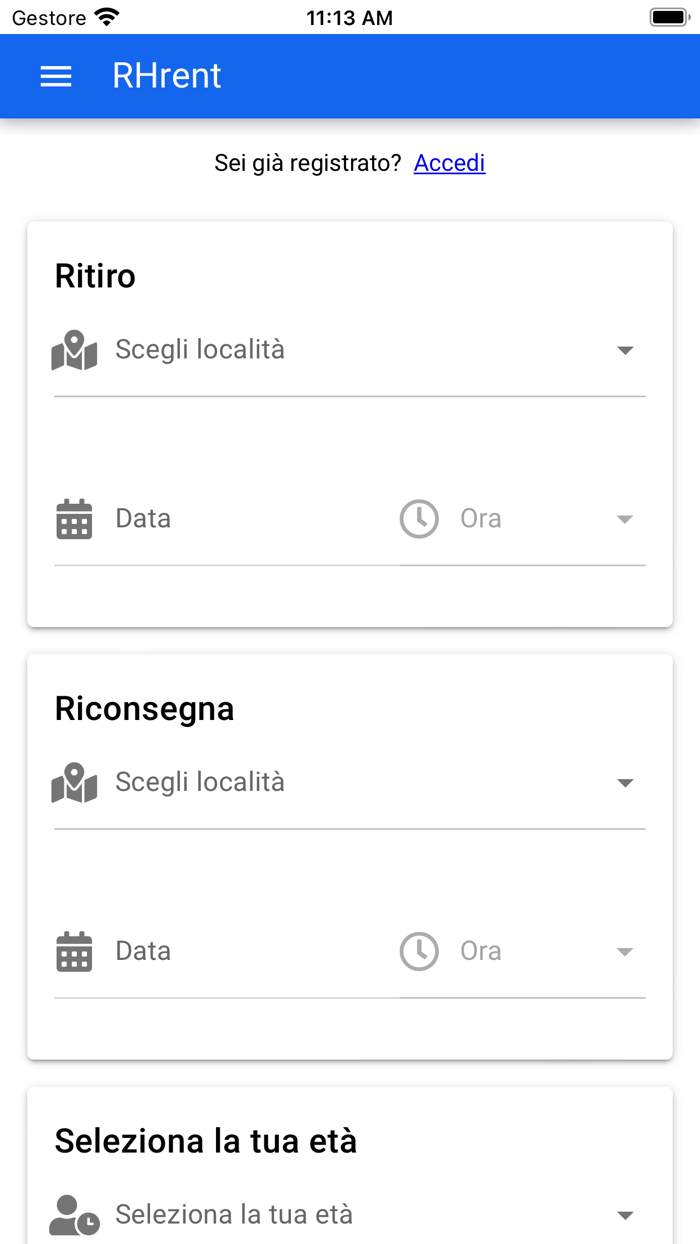
Task: Expand the Ora dropdown arrow in Riconsegna
Action: pos(624,951)
